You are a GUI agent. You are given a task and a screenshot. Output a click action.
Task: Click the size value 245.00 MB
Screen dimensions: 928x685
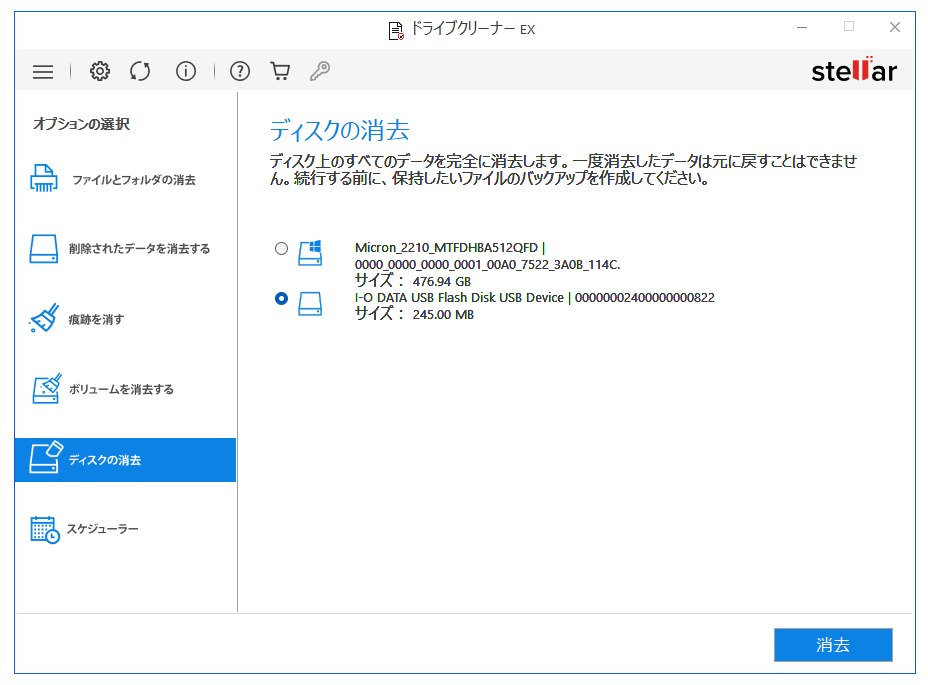(x=443, y=315)
